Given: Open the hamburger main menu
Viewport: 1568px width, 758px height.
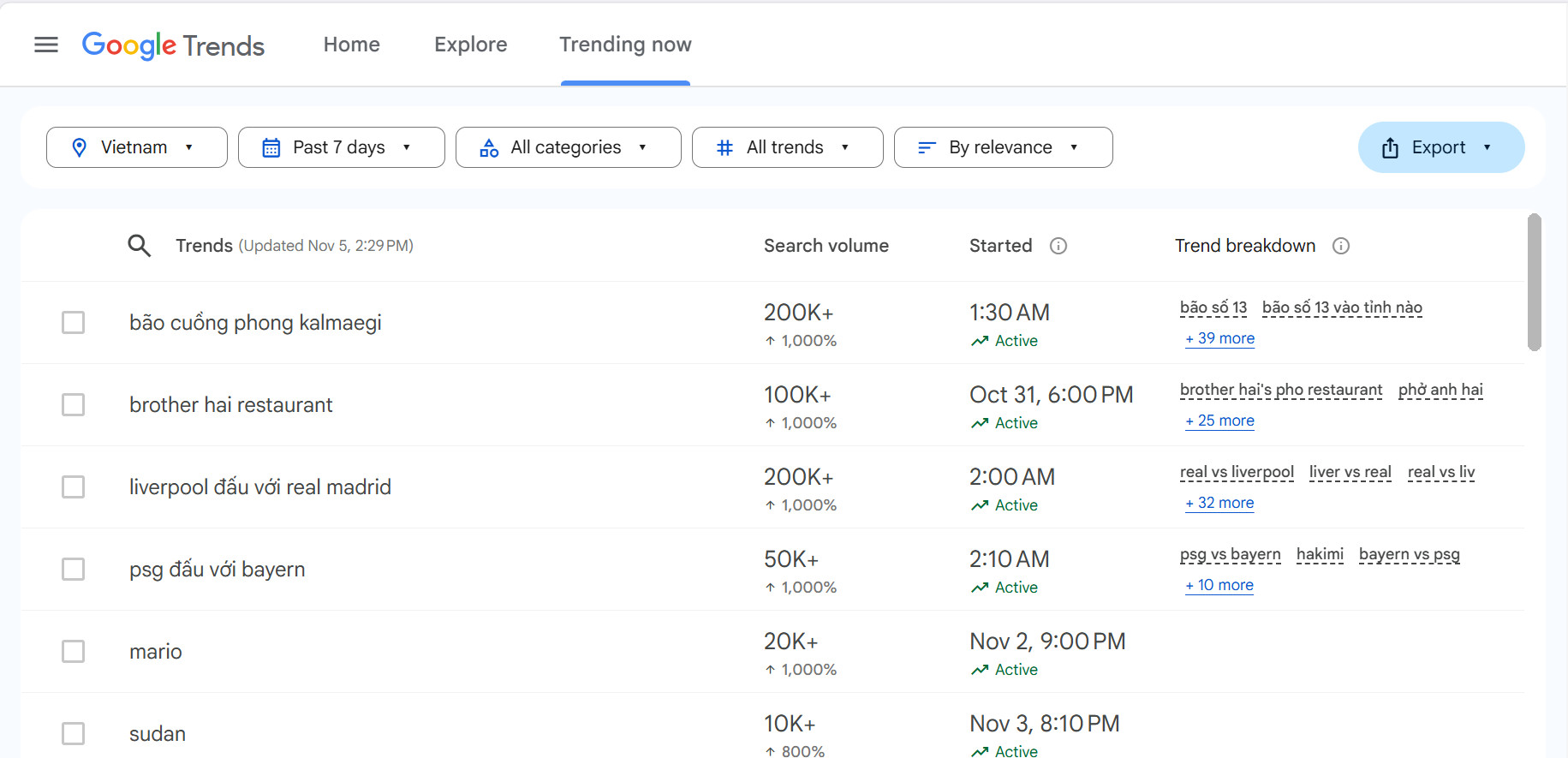Looking at the screenshot, I should click(46, 45).
